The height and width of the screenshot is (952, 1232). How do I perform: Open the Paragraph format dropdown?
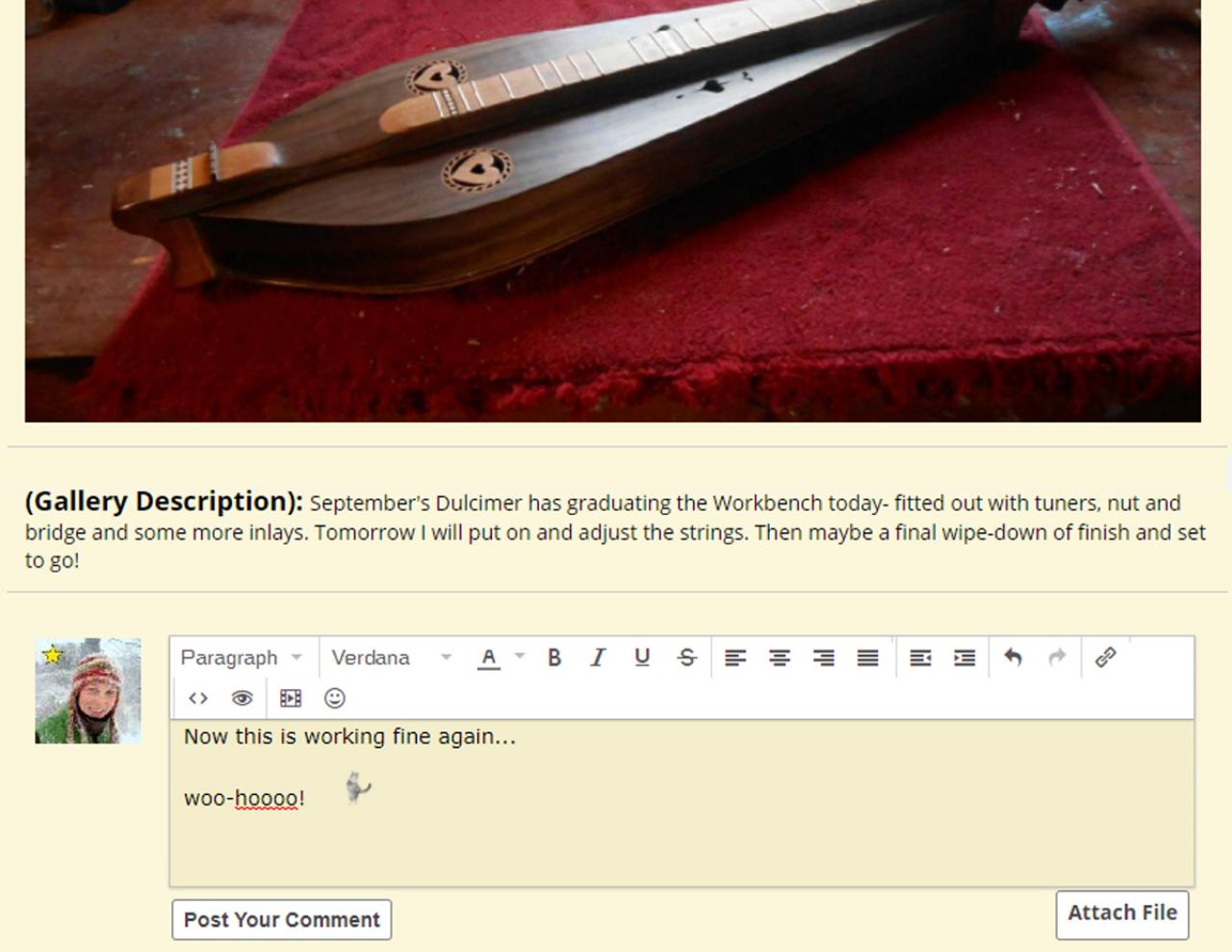pyautogui.click(x=243, y=657)
